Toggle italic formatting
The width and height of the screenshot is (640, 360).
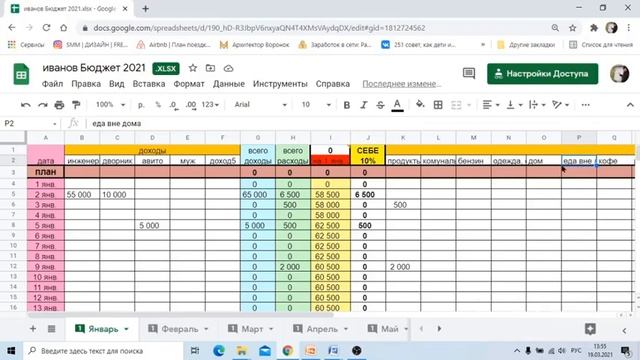(363, 105)
